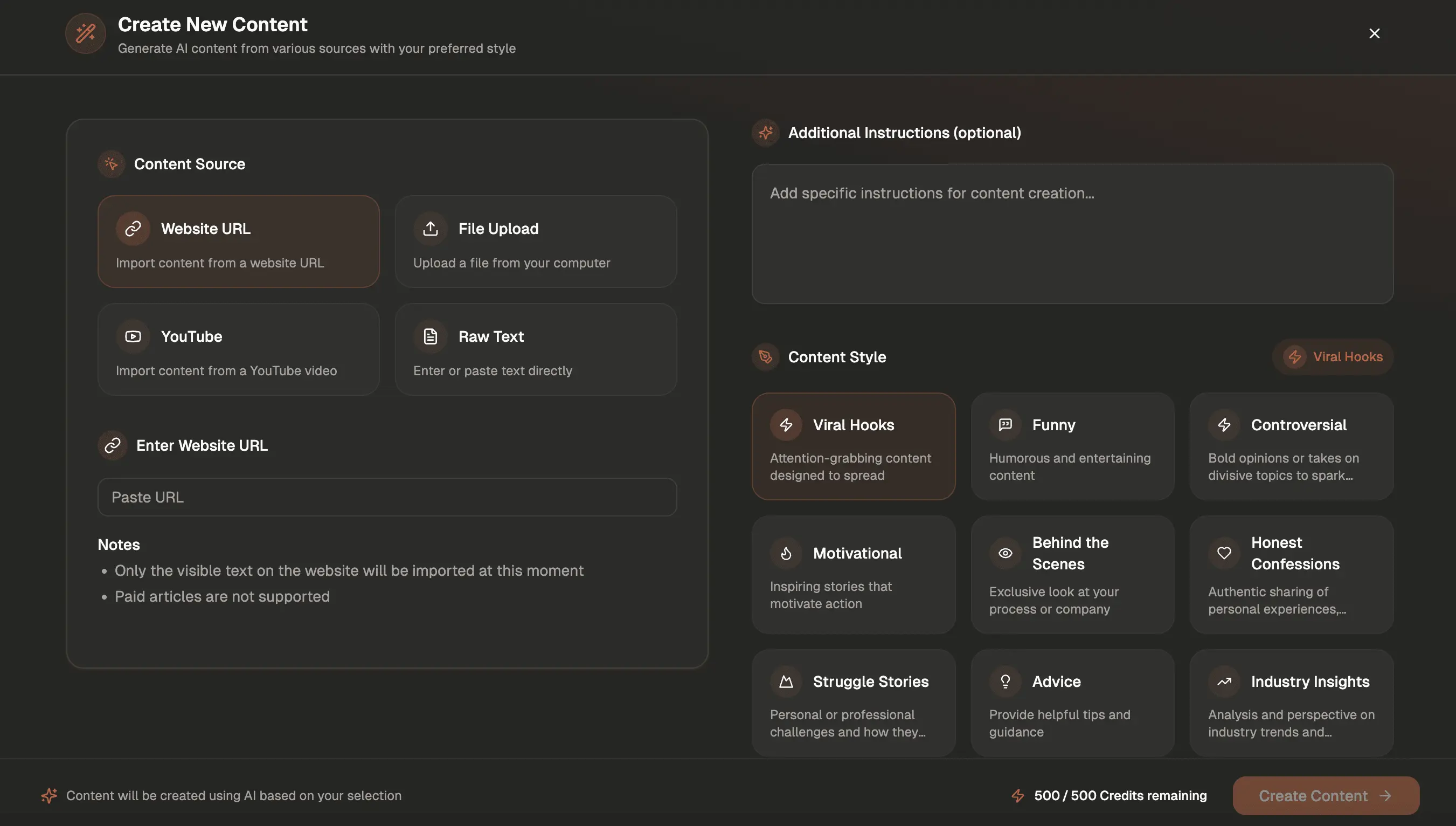The height and width of the screenshot is (826, 1456).
Task: Click the trend-line icon on Industry Insights
Action: pyautogui.click(x=1224, y=682)
